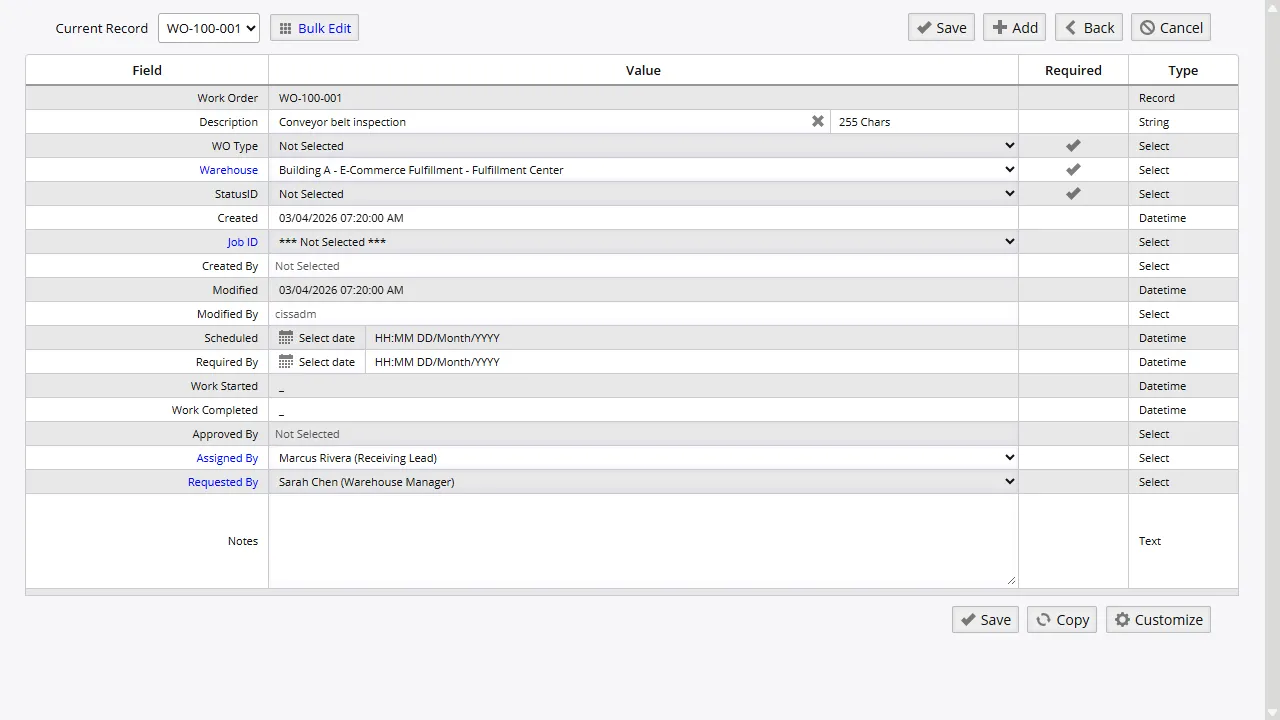
Task: Cancel editing with the Cancel button
Action: point(1170,27)
